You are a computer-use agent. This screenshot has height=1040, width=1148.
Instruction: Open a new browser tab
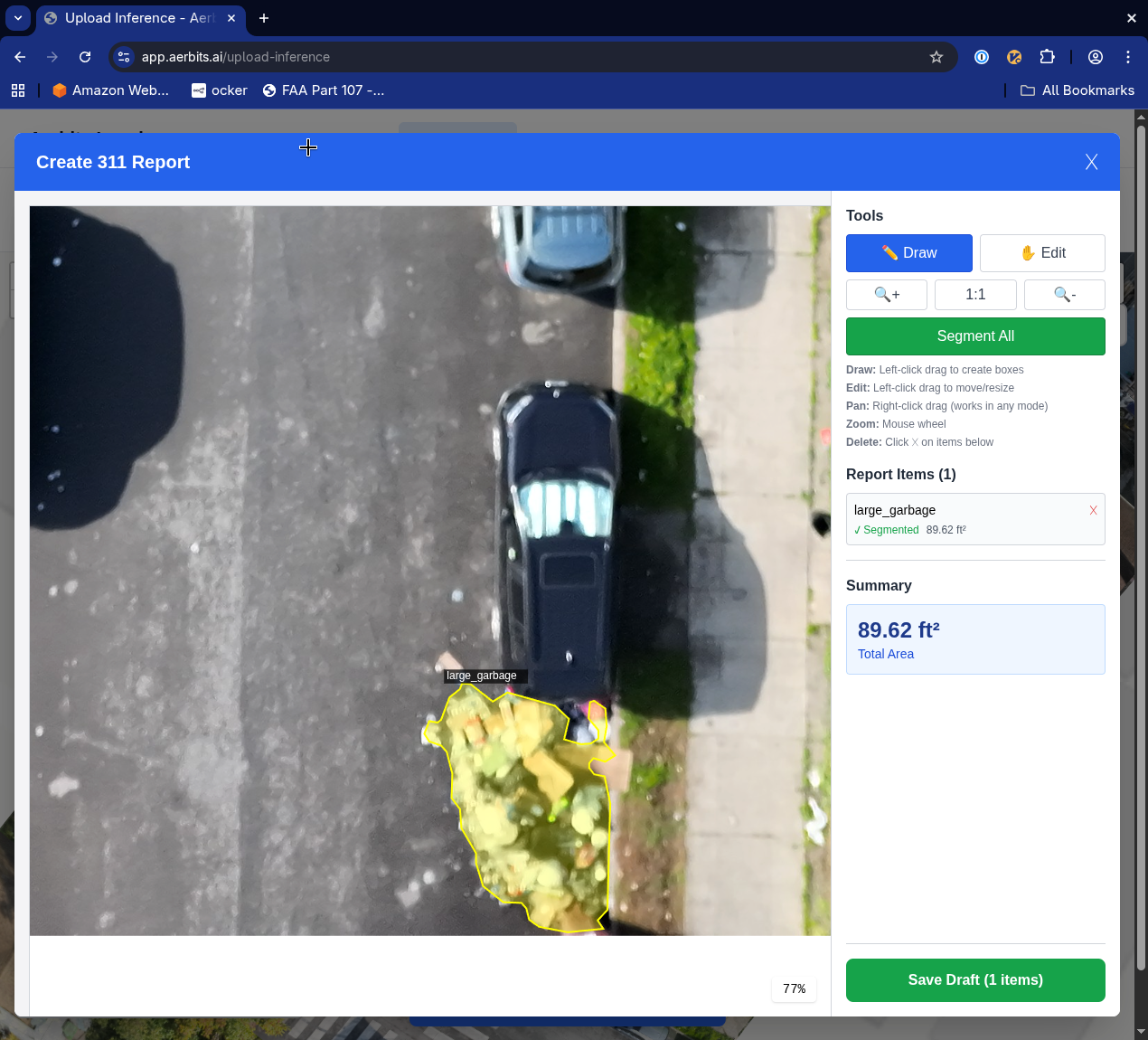click(x=264, y=18)
